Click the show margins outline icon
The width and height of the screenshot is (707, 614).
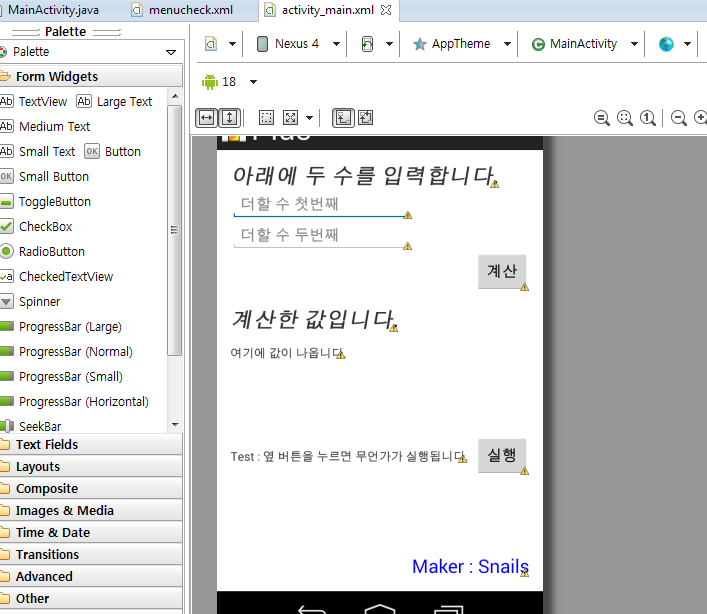(266, 117)
